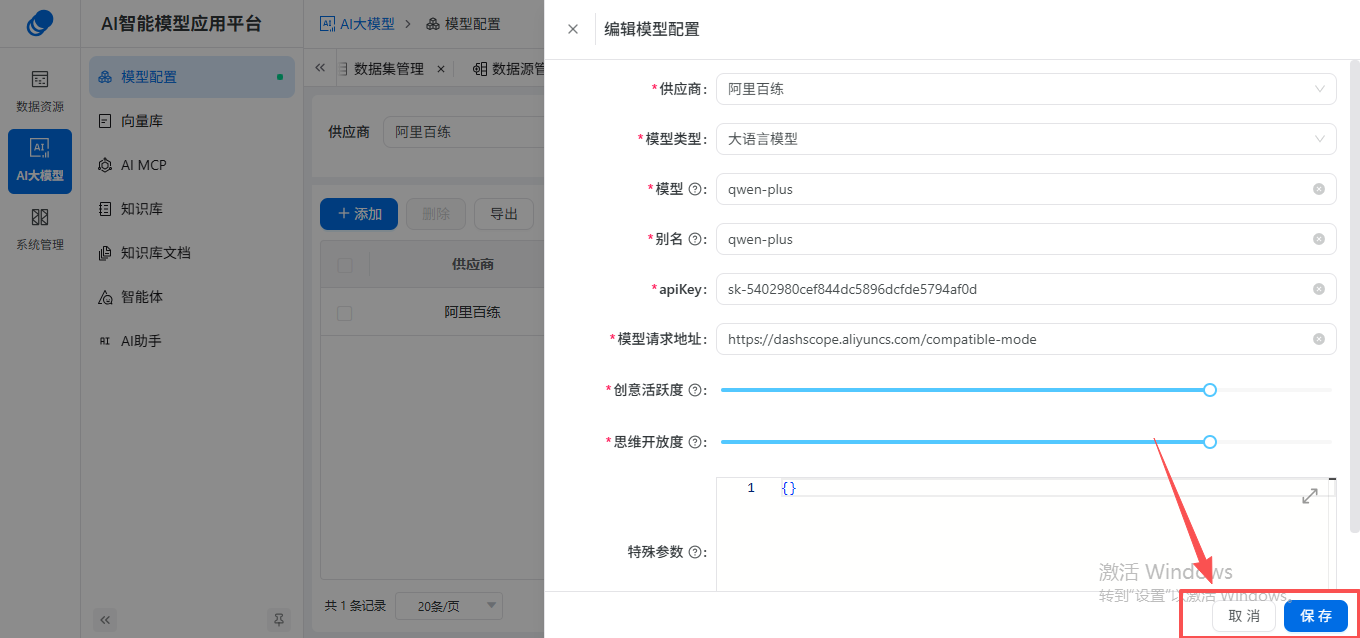1360x638 pixels.
Task: Open 向量库 menu item
Action: pos(192,121)
